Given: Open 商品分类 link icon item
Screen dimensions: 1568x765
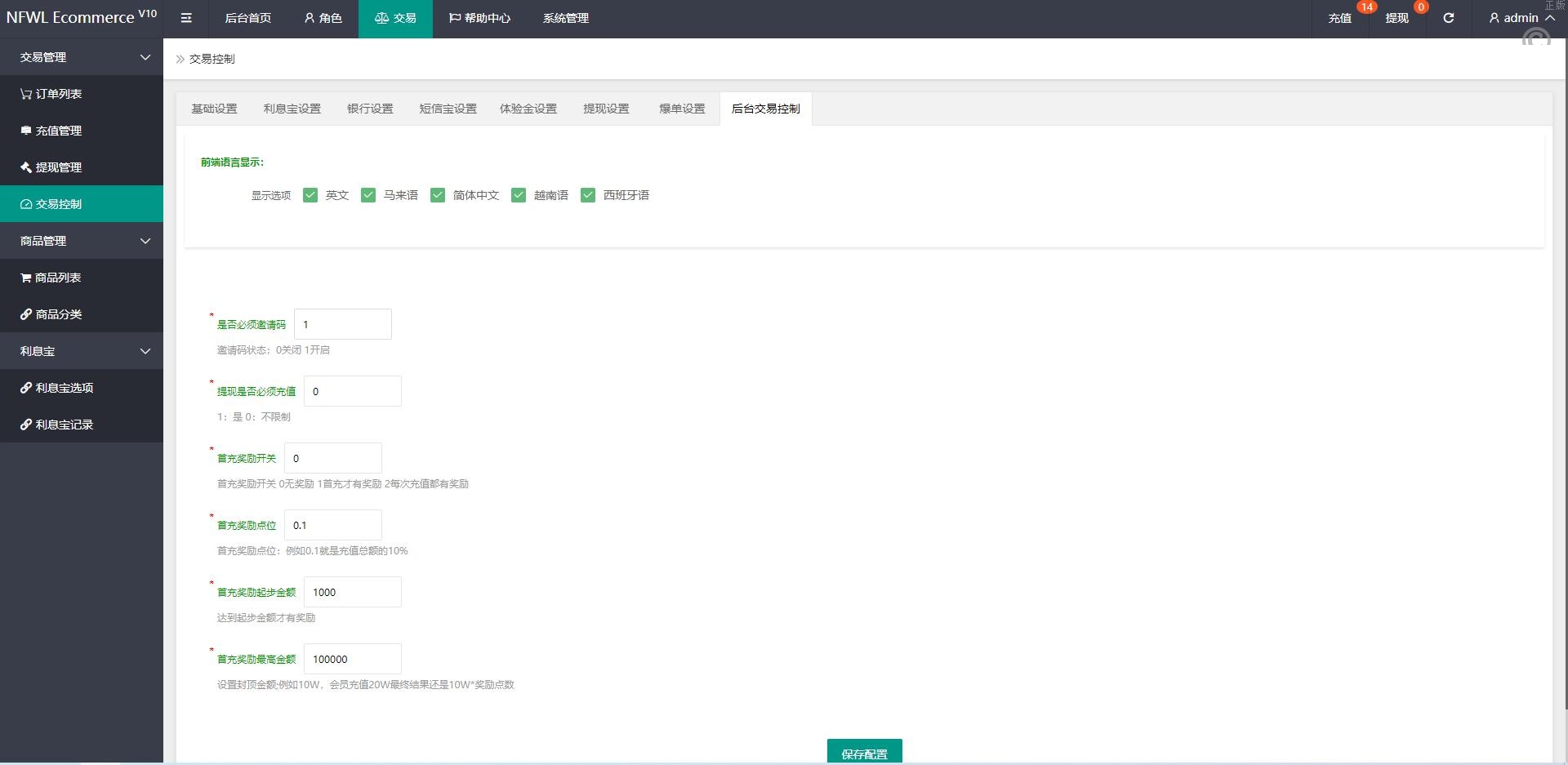Looking at the screenshot, I should point(51,314).
